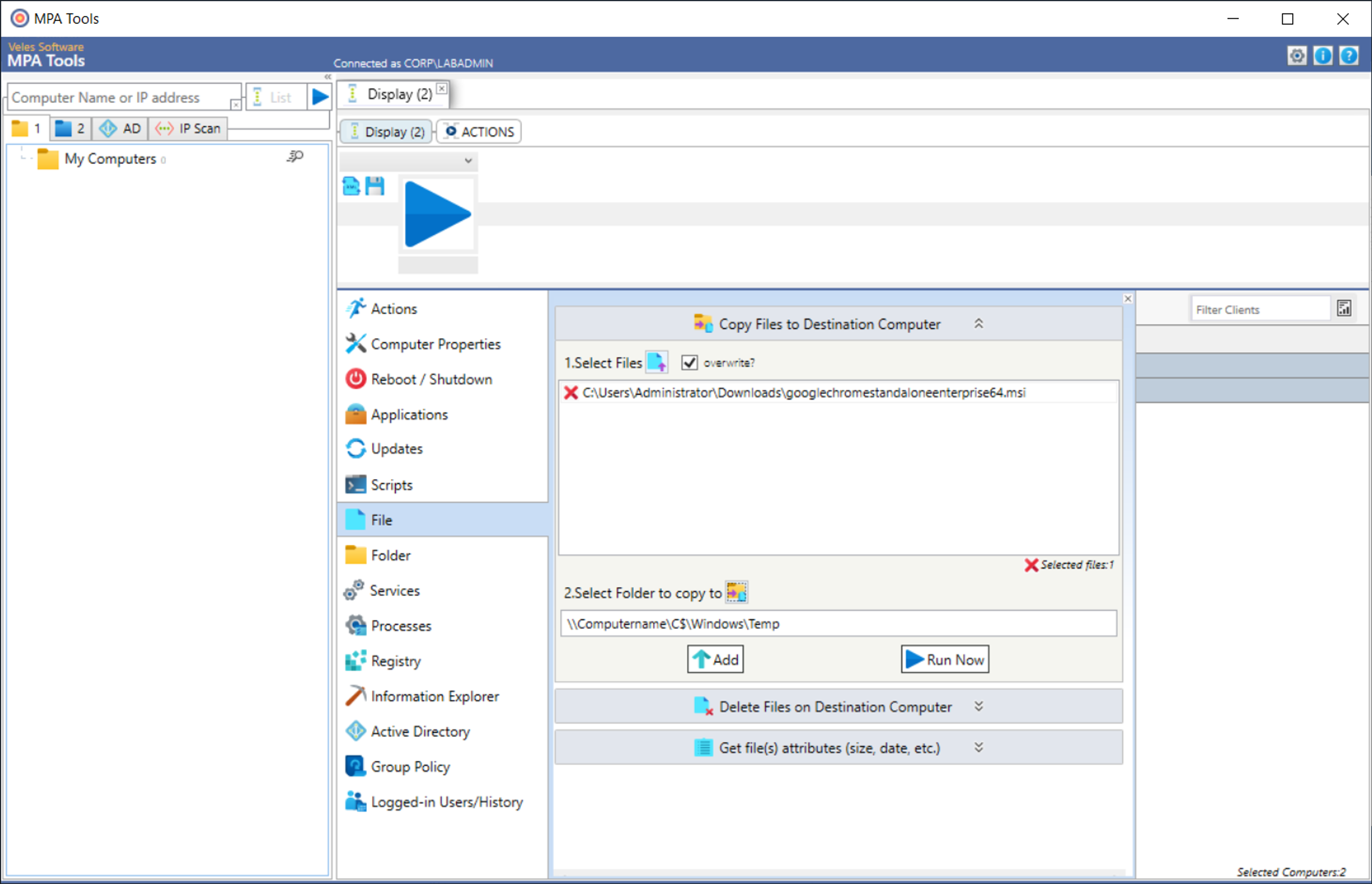Open the info icon in header
This screenshot has width=1372, height=884.
pyautogui.click(x=1323, y=56)
